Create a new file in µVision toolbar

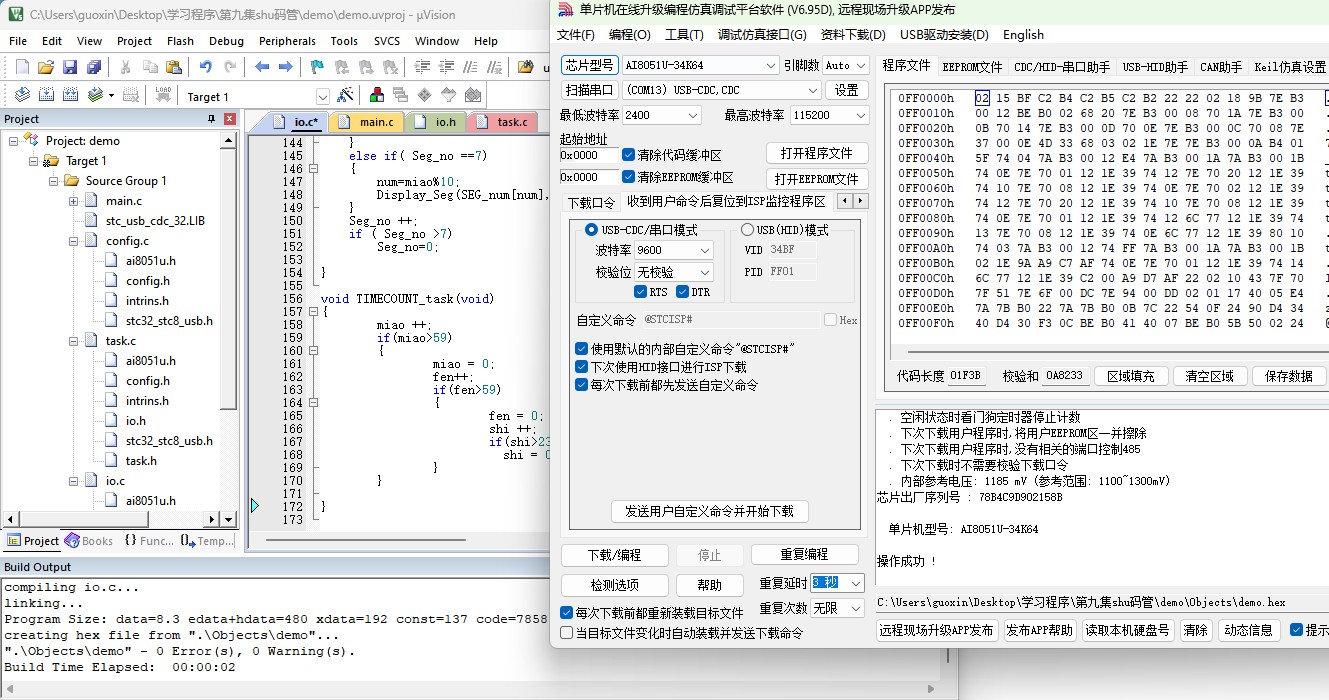[22, 67]
